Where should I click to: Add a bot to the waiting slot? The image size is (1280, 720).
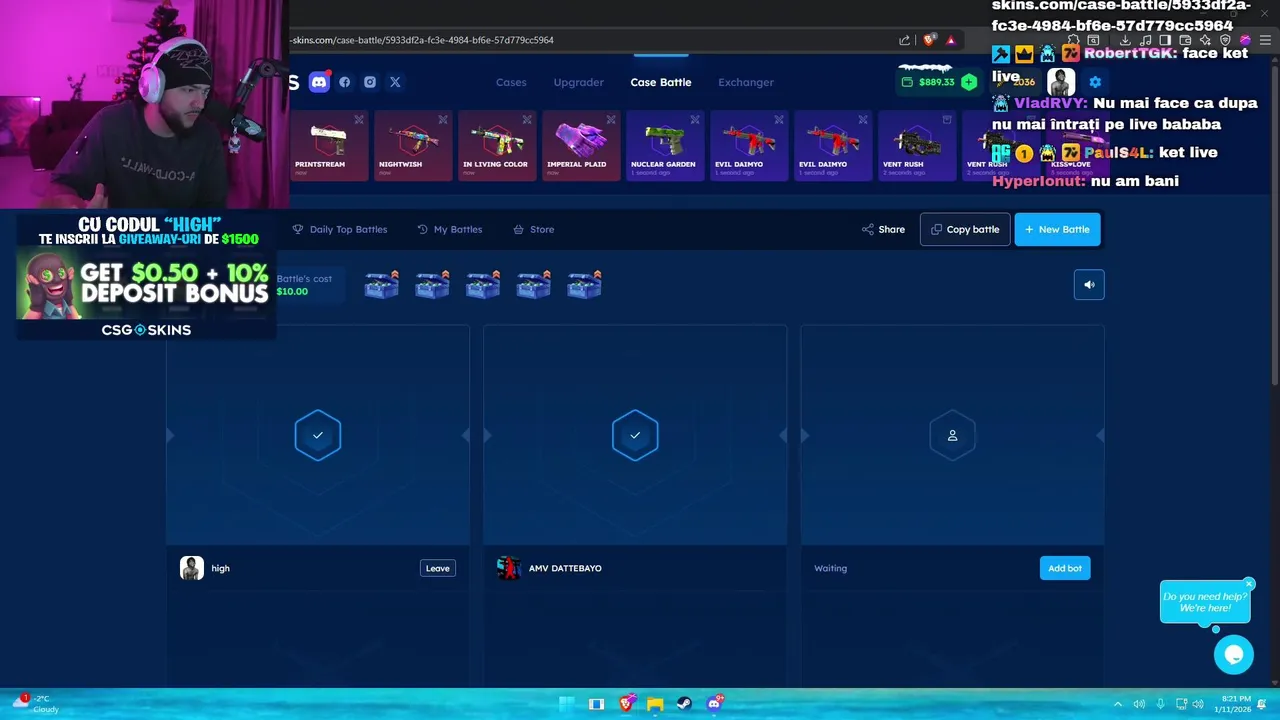pyautogui.click(x=1065, y=568)
